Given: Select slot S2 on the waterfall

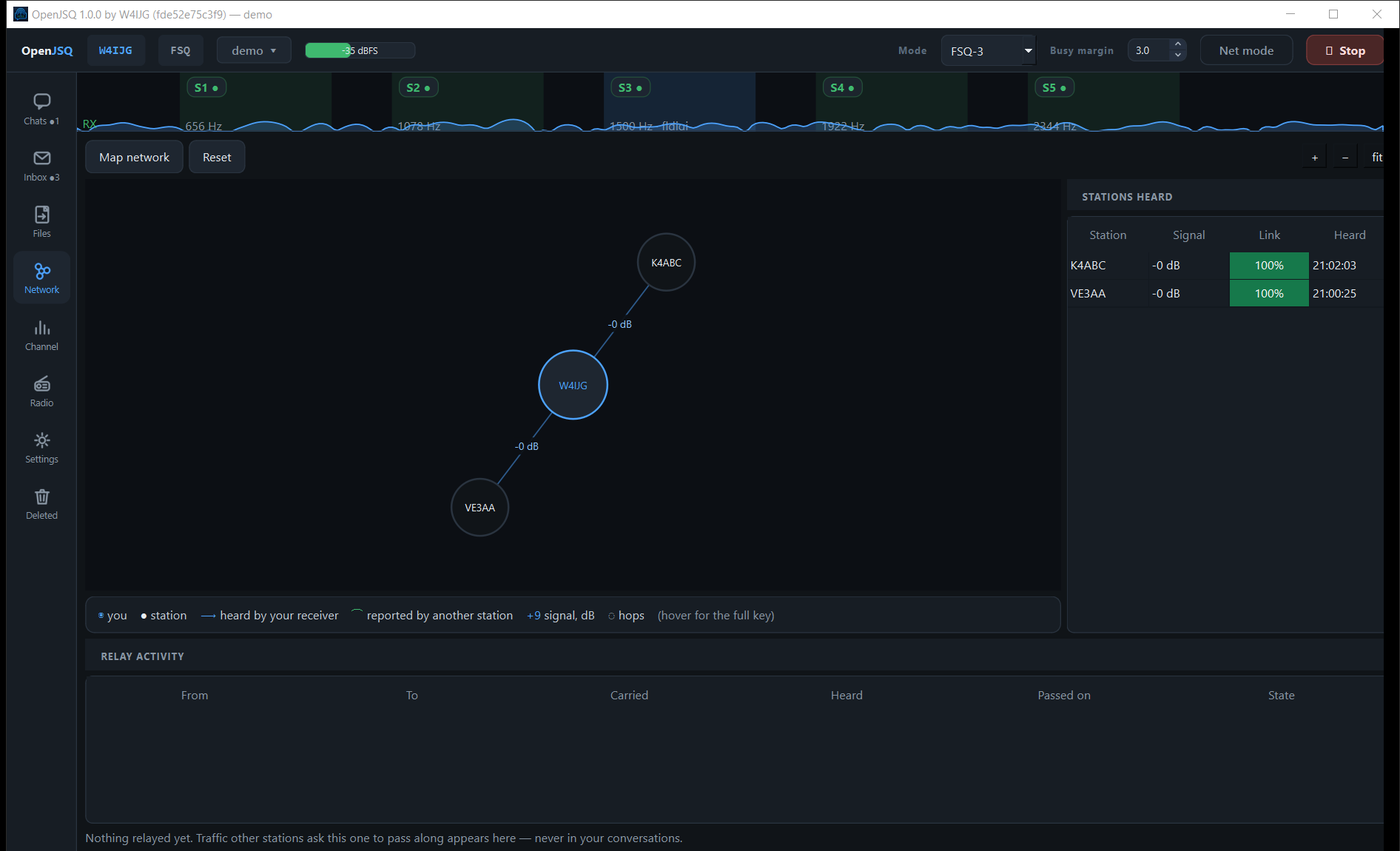Looking at the screenshot, I should point(419,88).
